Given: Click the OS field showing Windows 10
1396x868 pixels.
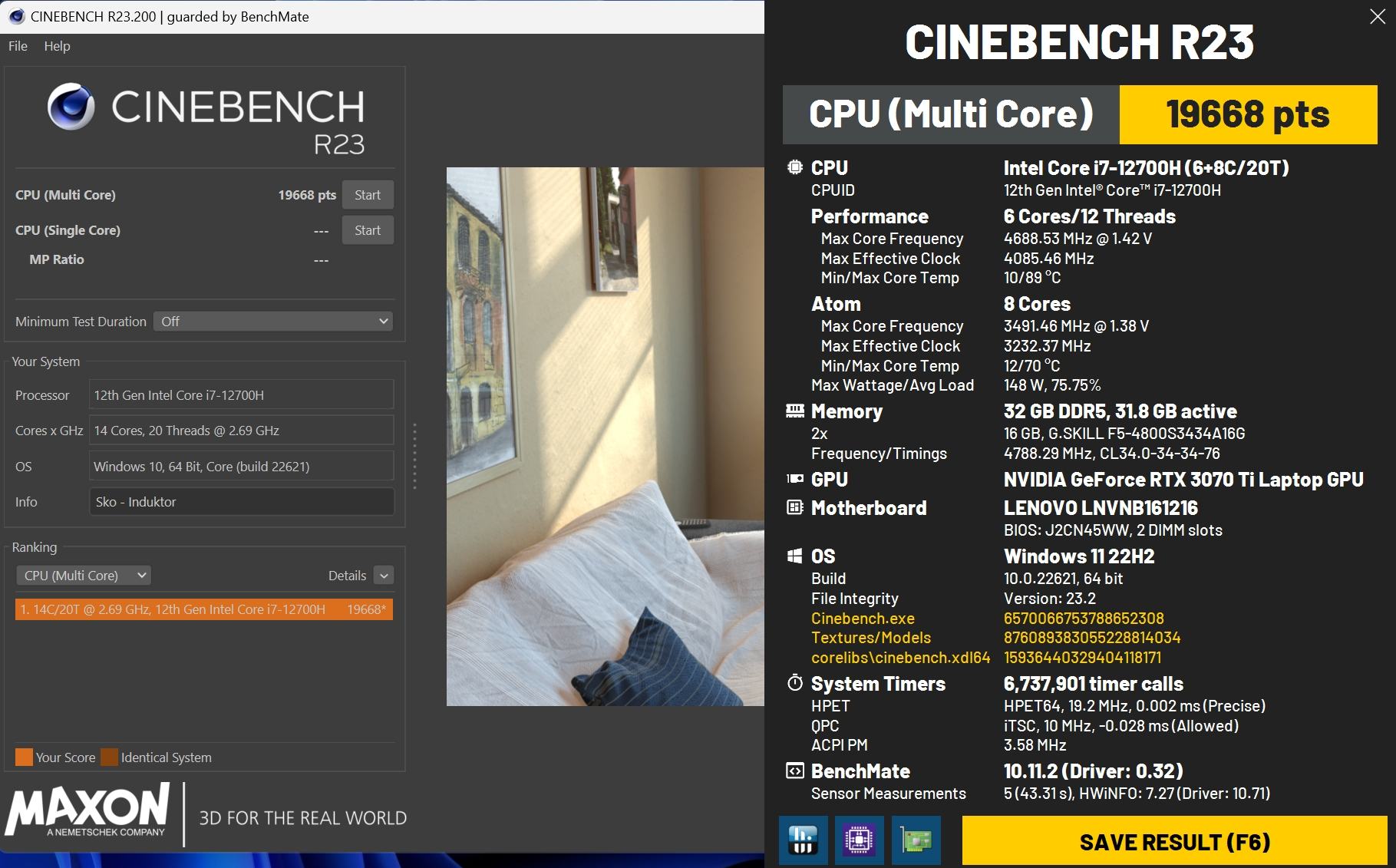Looking at the screenshot, I should pos(241,467).
